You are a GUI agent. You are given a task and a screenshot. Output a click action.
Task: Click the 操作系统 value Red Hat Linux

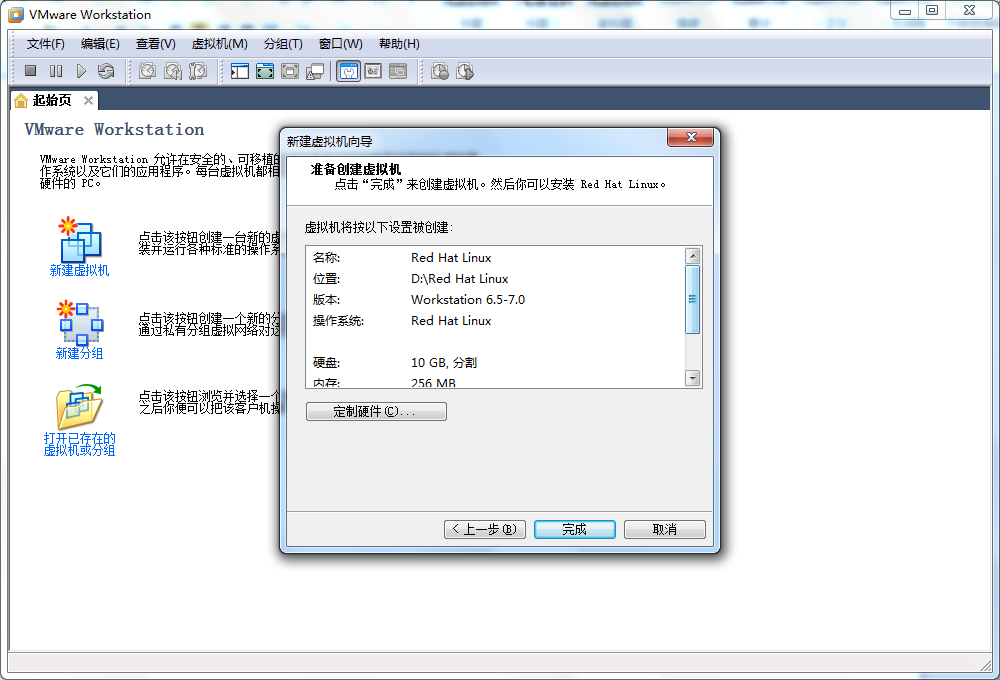pos(451,321)
